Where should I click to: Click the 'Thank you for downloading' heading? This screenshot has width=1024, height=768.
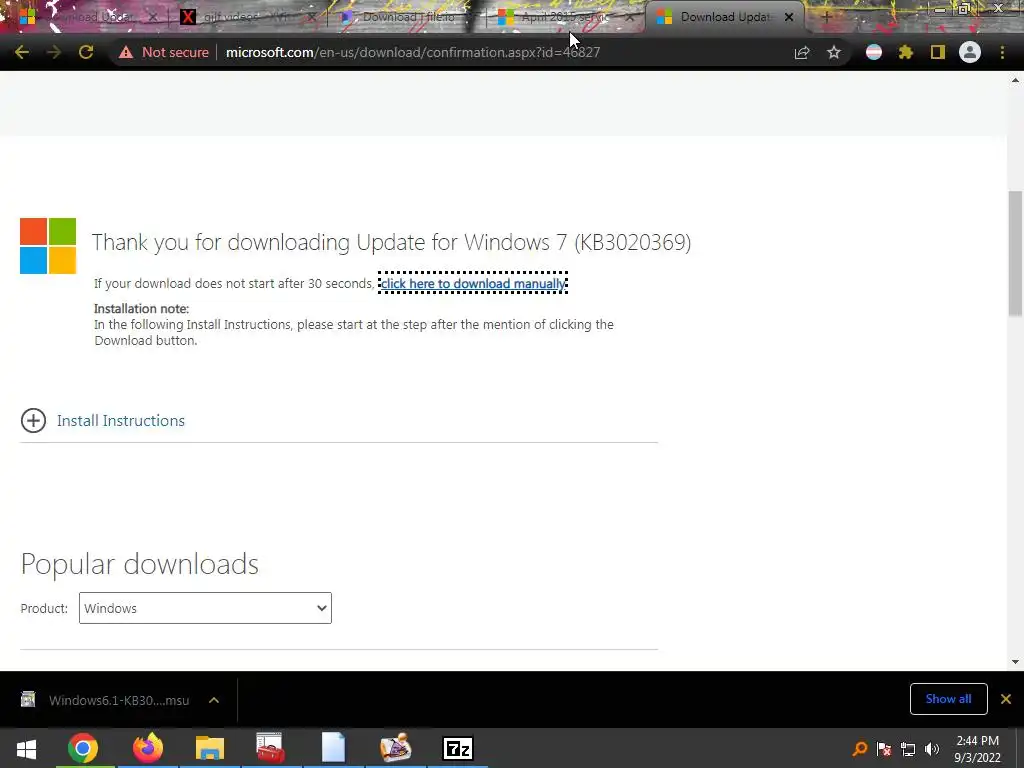coord(391,242)
